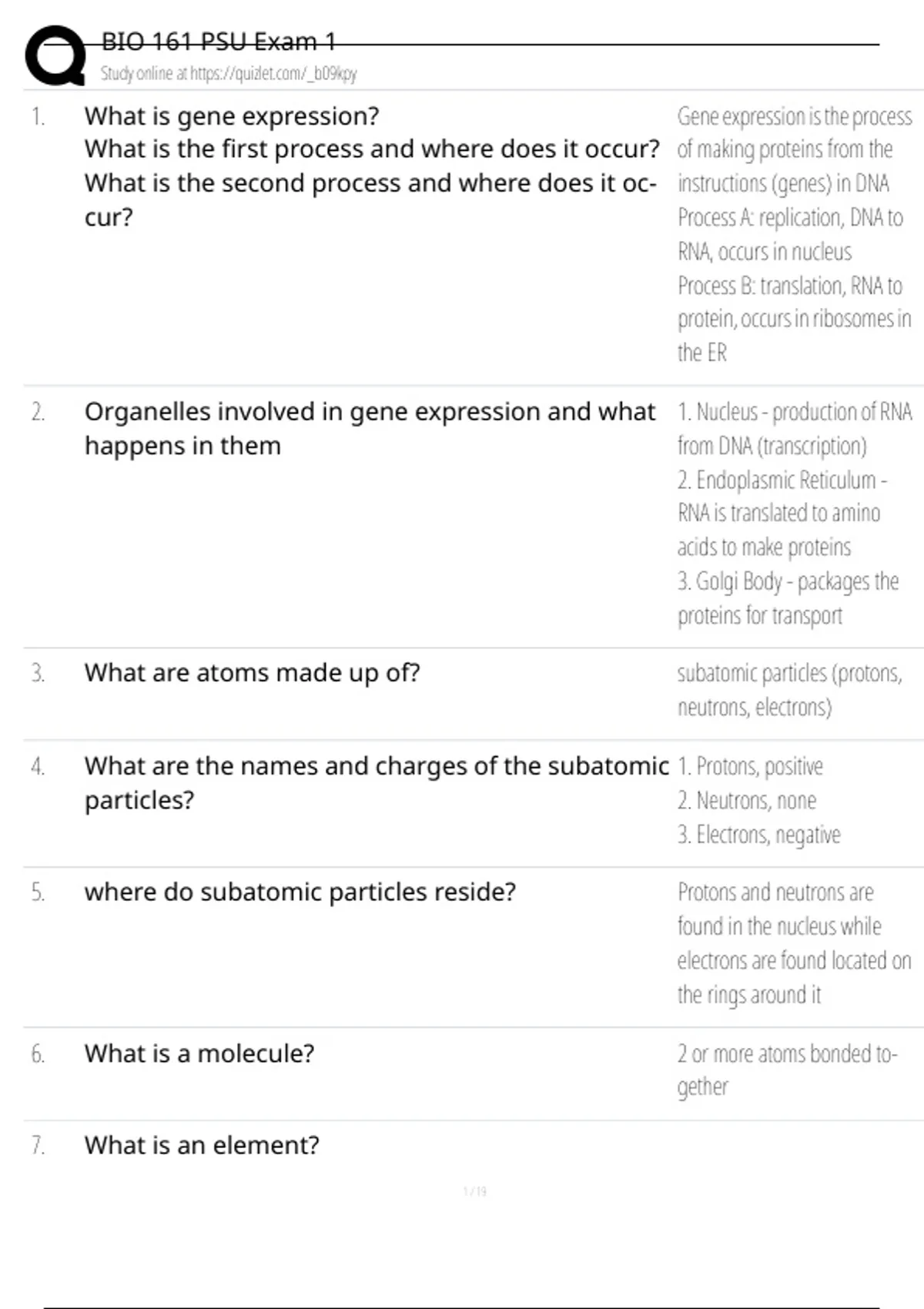Click the Quizlet Q logo
The height and width of the screenshot is (1309, 924).
tap(55, 56)
